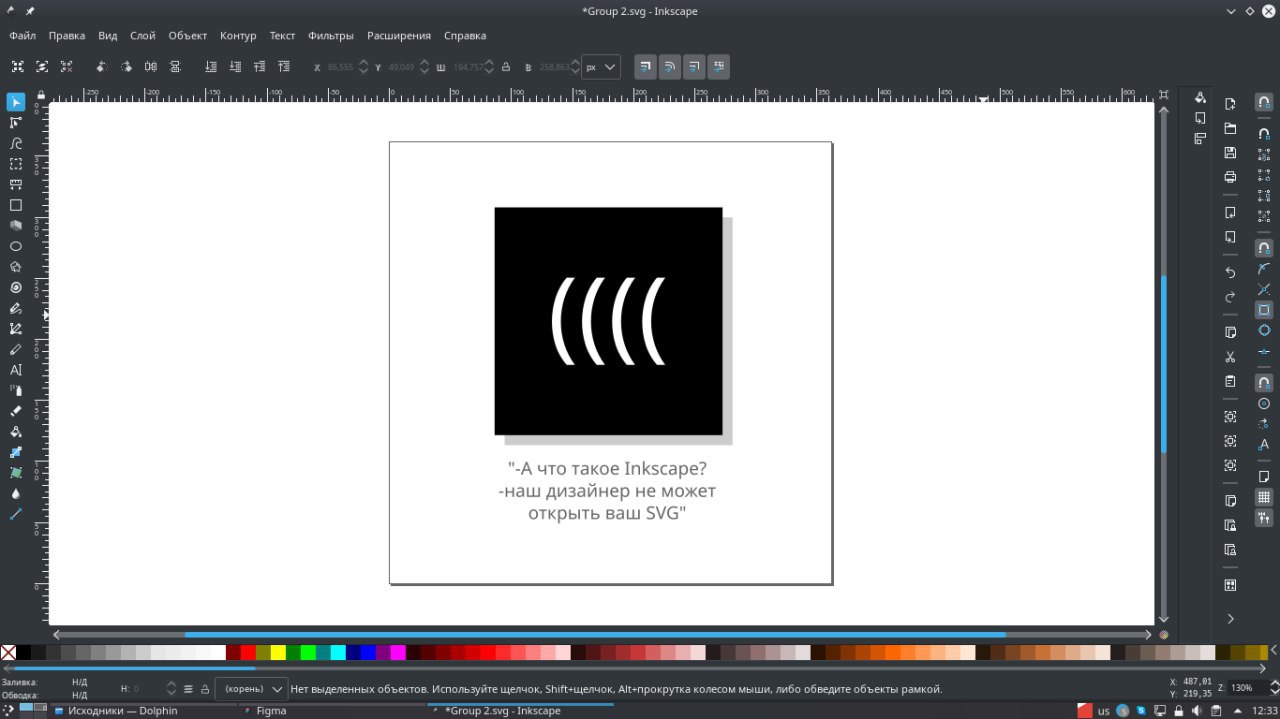Toggle scale stroke width with object
1280x719 pixels.
point(646,67)
